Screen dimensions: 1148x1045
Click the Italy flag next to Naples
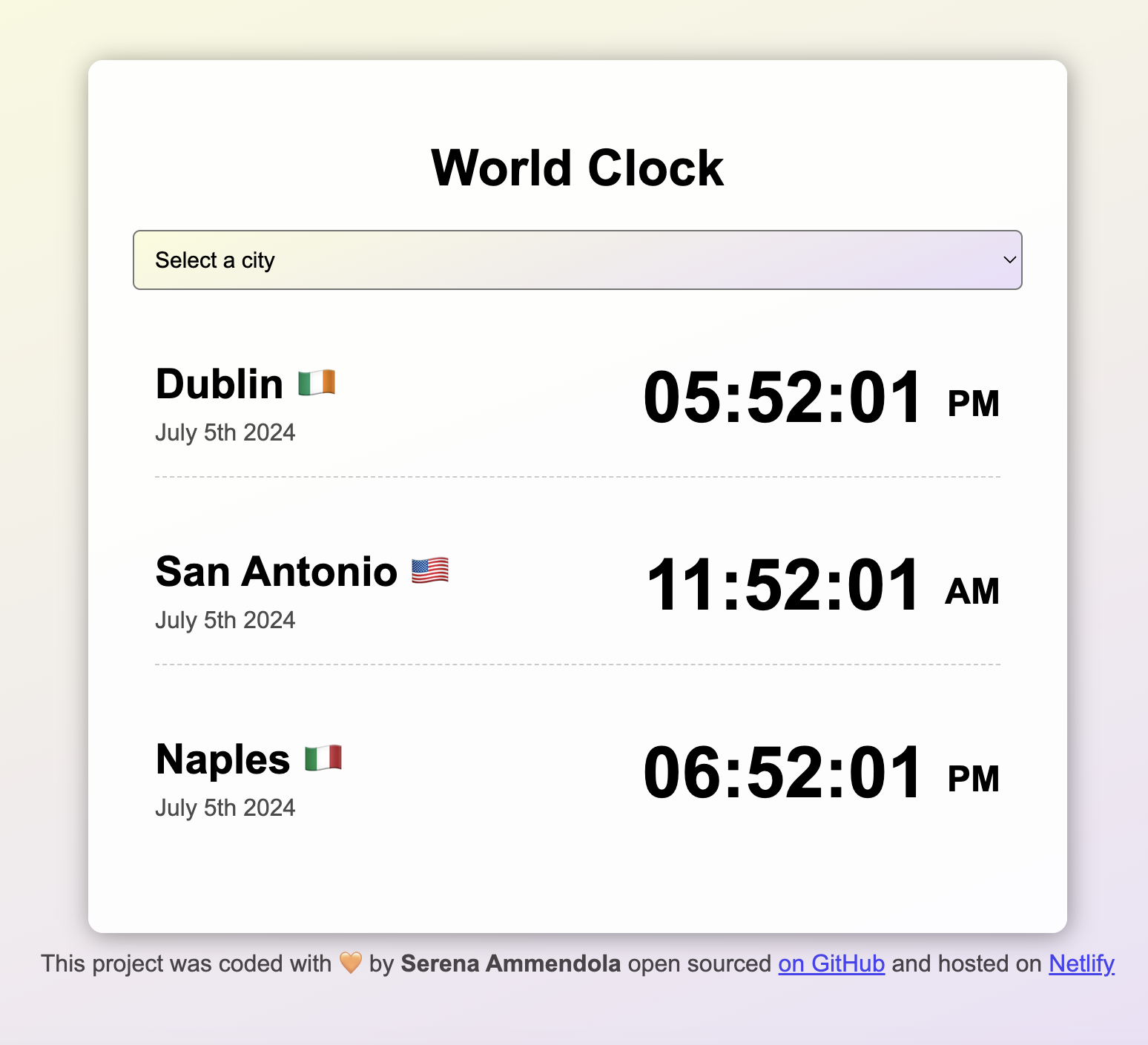coord(323,759)
